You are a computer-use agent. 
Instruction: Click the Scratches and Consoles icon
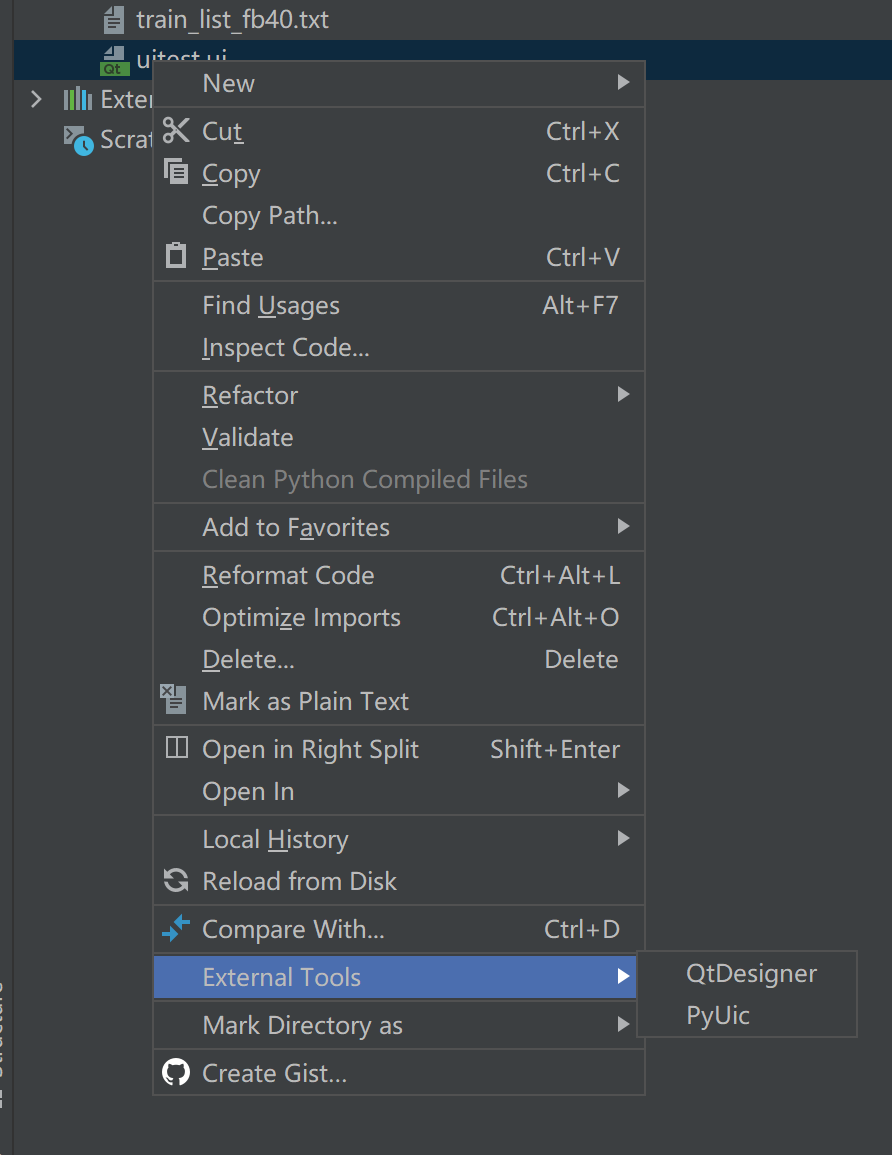(75, 139)
